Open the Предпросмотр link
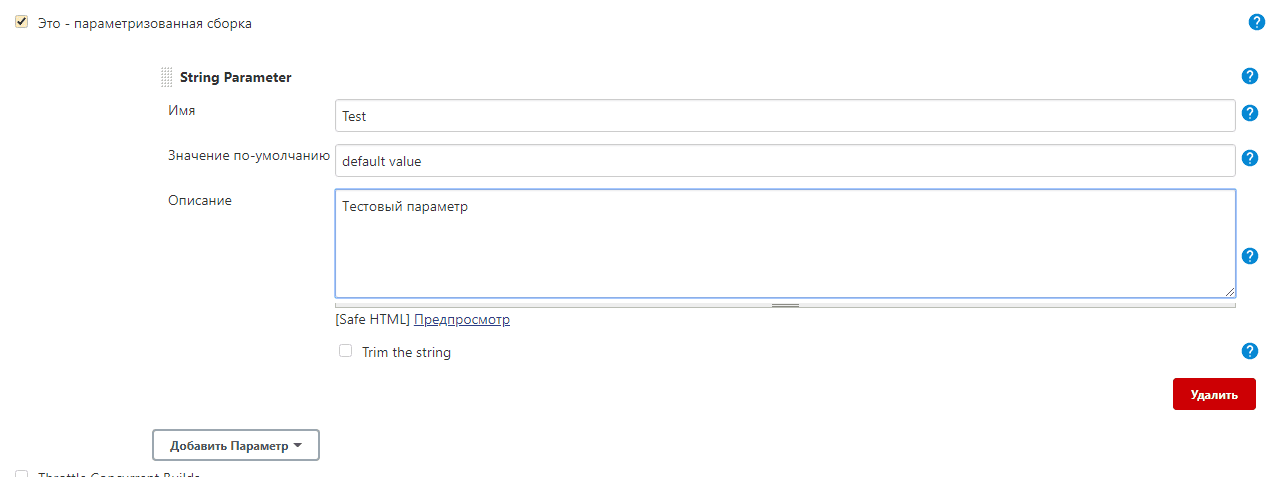The height and width of the screenshot is (477, 1280). pyautogui.click(x=462, y=320)
